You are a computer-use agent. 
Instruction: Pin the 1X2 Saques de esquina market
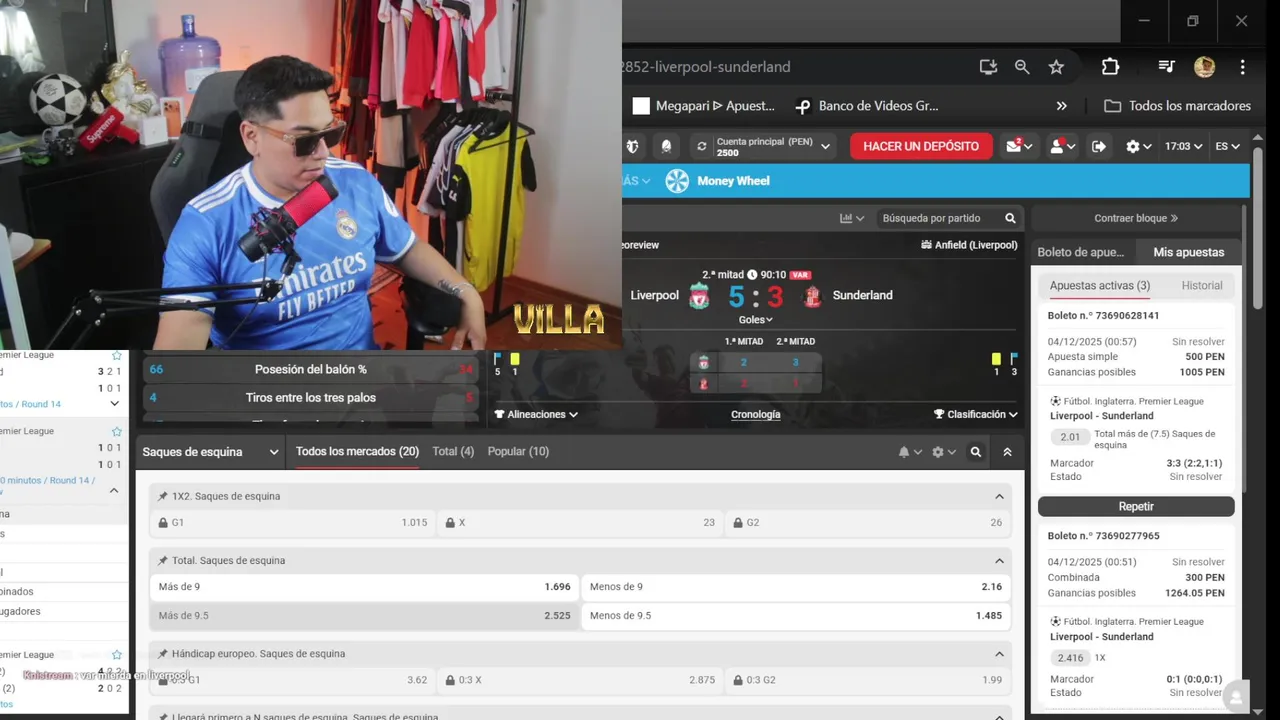[x=162, y=496]
